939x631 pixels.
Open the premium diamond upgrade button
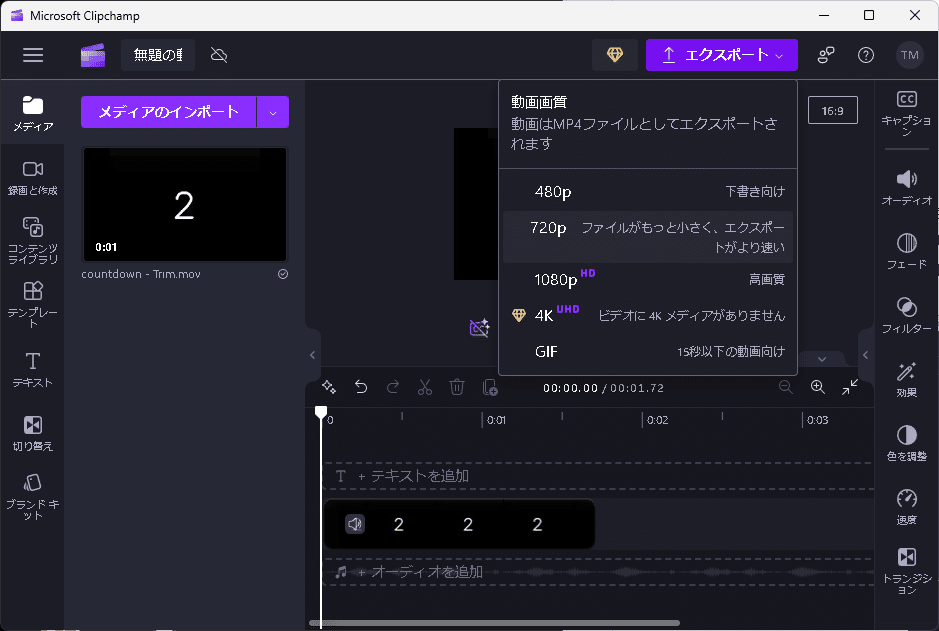pyautogui.click(x=614, y=55)
